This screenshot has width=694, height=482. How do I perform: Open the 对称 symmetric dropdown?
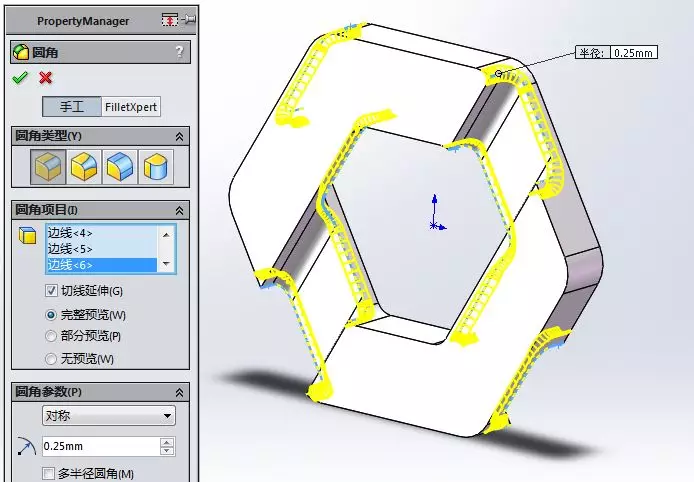[x=109, y=416]
